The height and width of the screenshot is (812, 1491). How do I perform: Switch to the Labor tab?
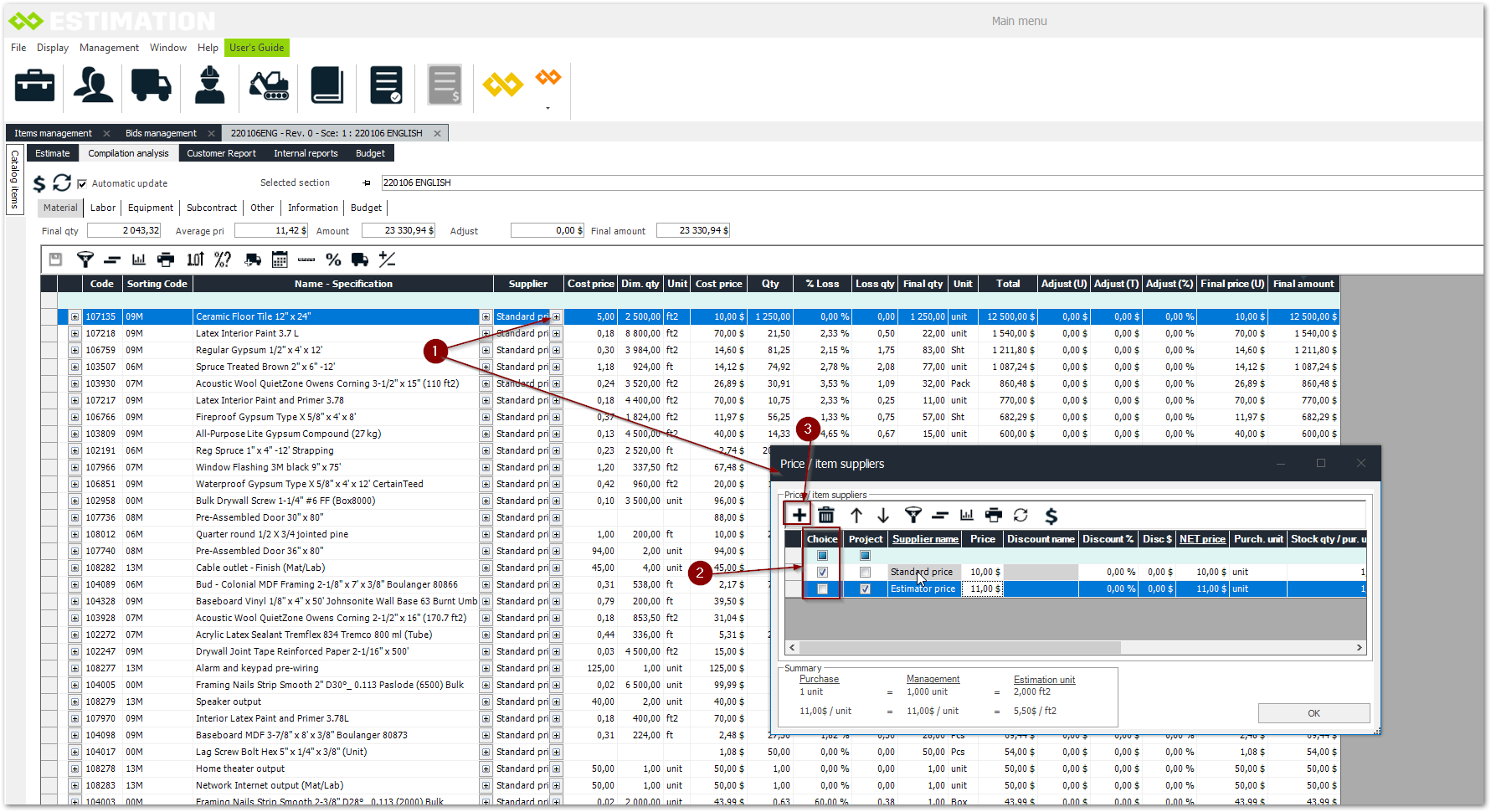(103, 208)
